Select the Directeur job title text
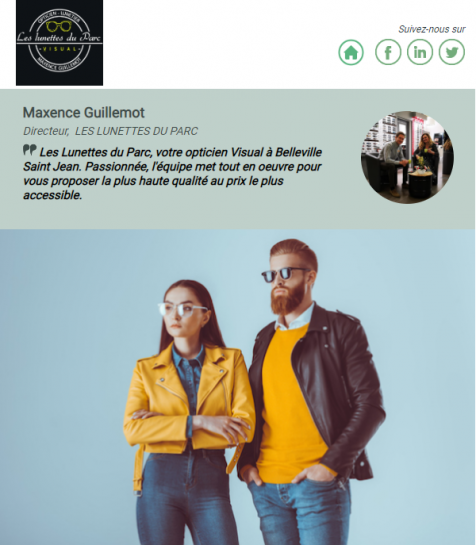Screen dimensions: 476x545 click(x=46, y=131)
